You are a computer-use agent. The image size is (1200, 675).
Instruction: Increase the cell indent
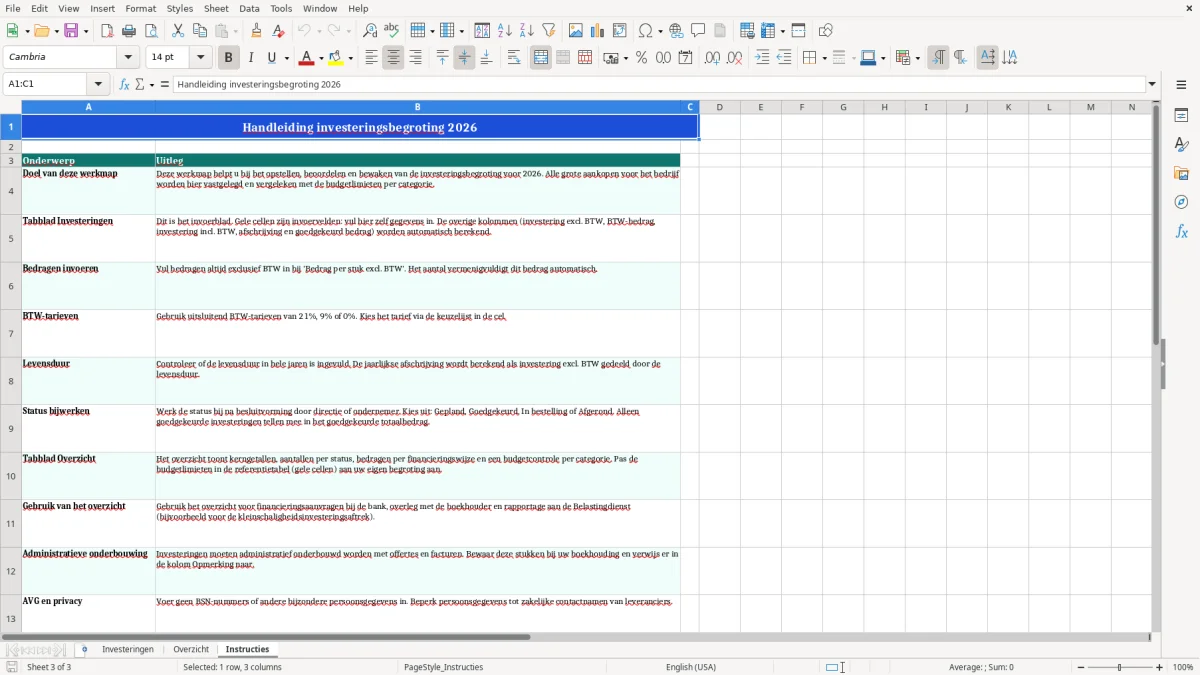coord(762,58)
